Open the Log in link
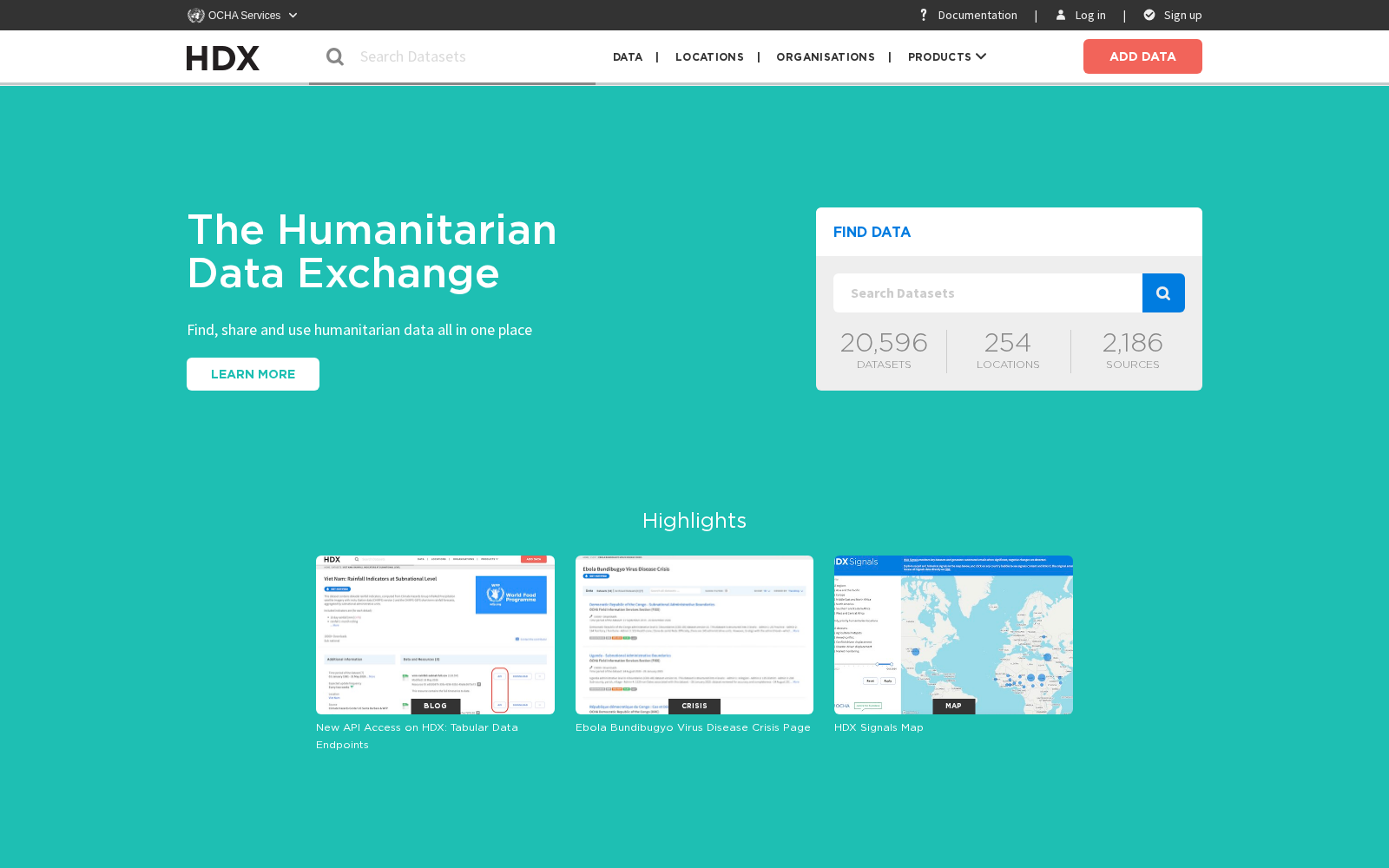 coord(1090,15)
